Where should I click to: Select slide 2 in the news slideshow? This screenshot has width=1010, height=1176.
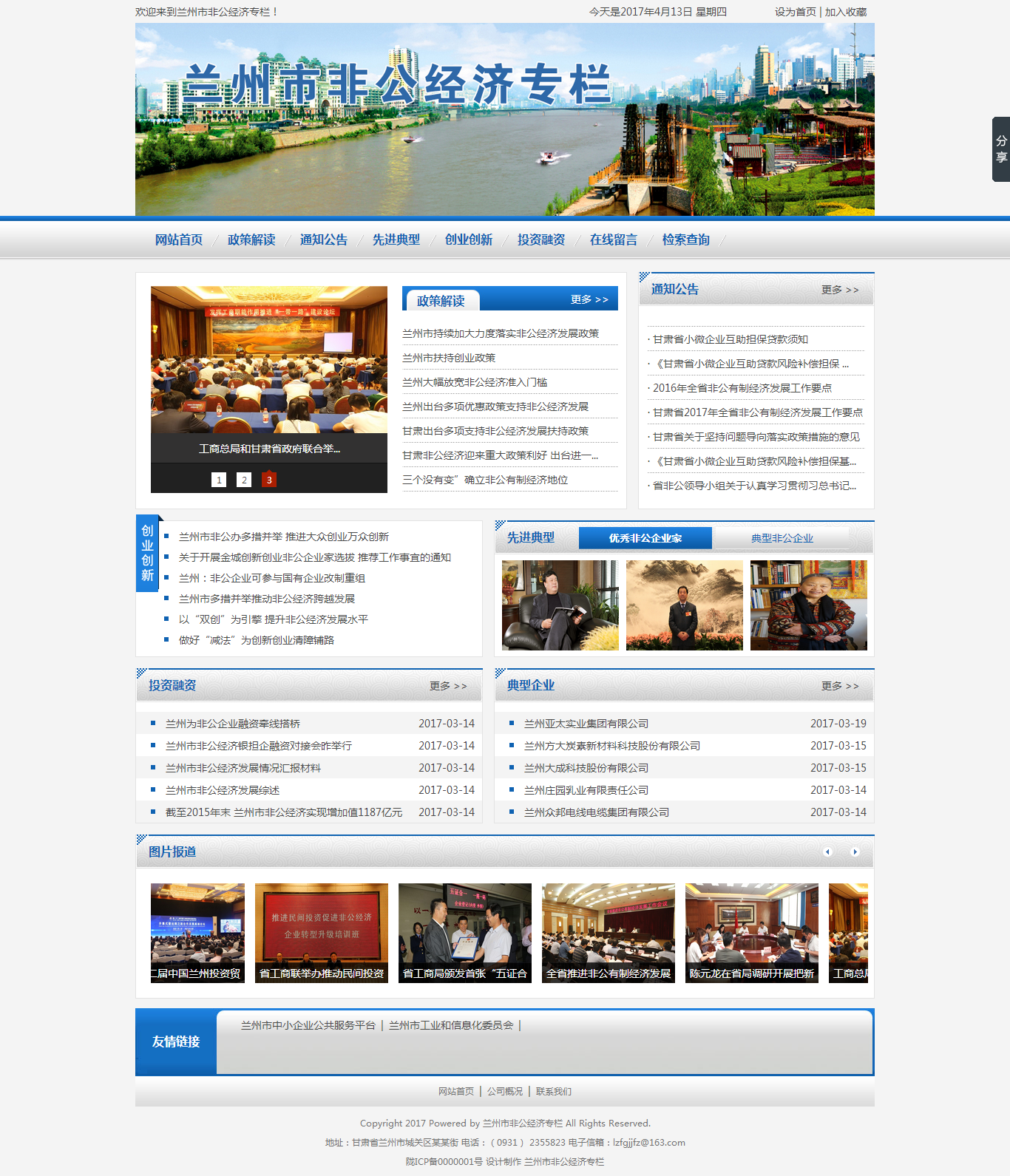[x=244, y=480]
